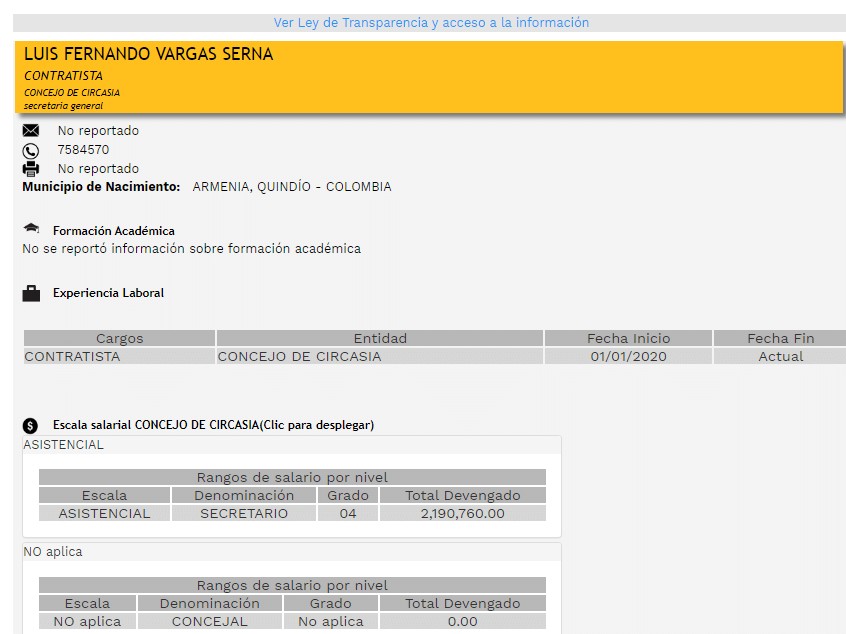Click the telephone icon
This screenshot has height=634, width=846.
pos(31,151)
